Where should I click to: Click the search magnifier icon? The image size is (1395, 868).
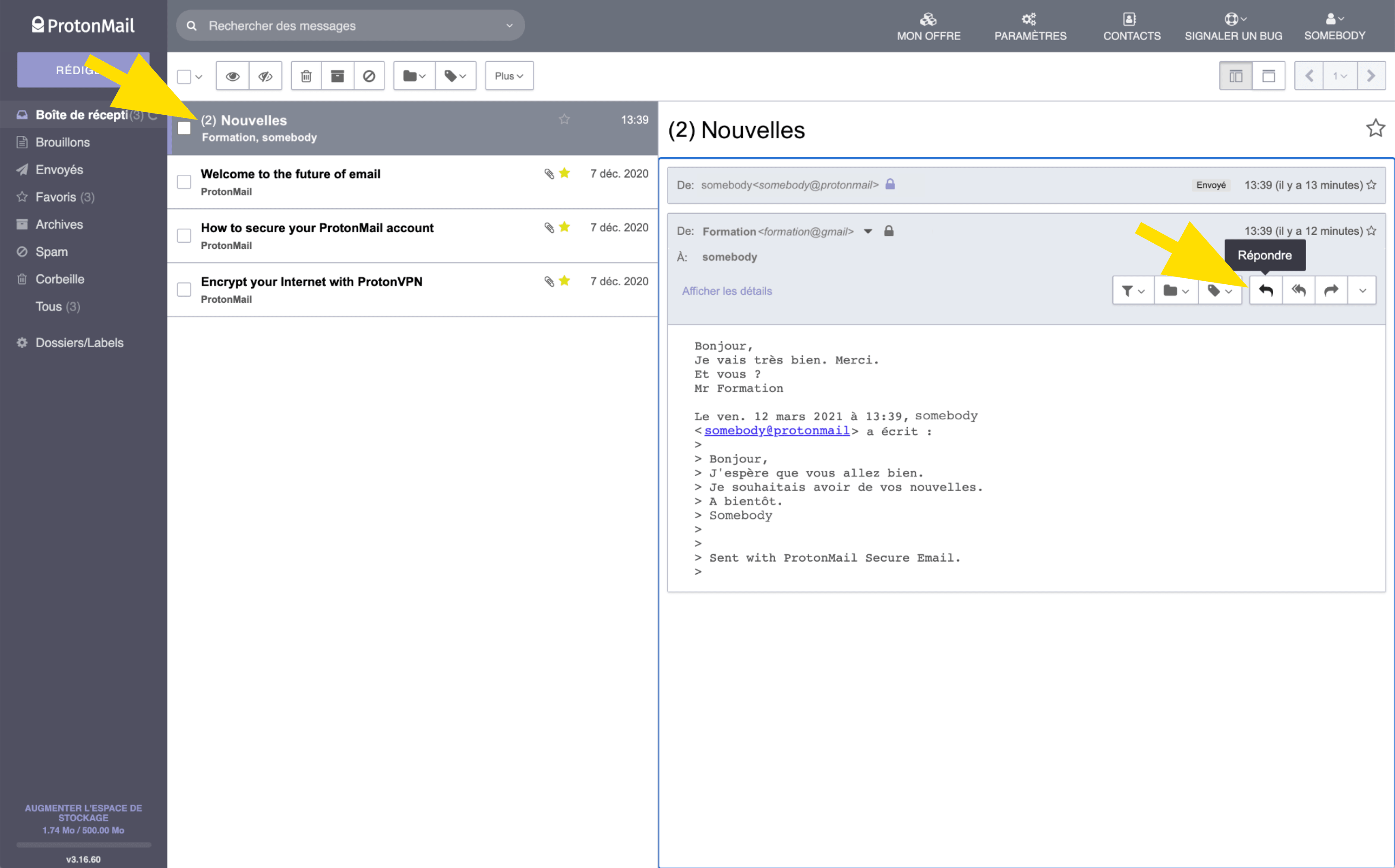pyautogui.click(x=192, y=26)
